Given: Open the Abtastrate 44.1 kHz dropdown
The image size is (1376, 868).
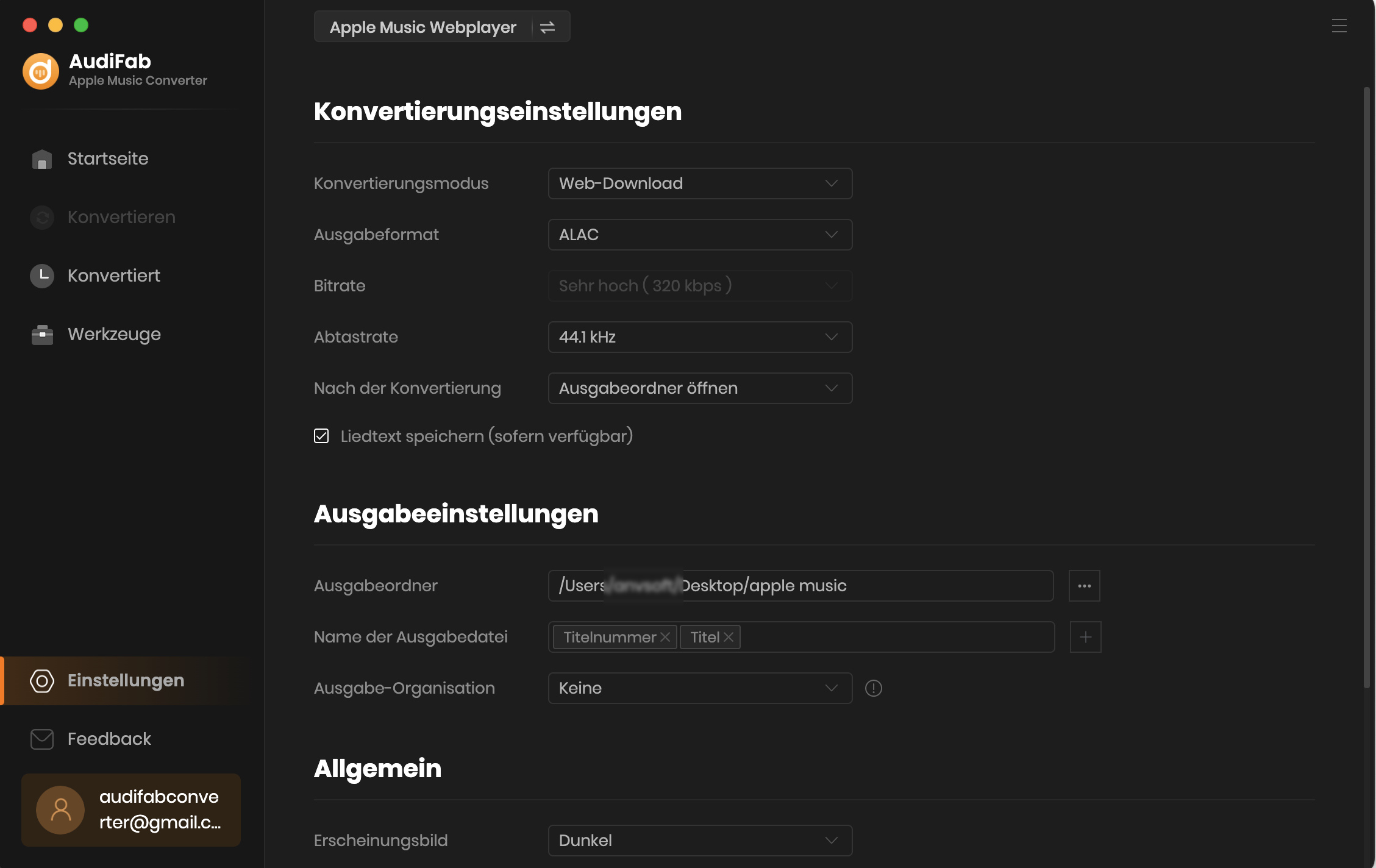Looking at the screenshot, I should [x=700, y=337].
